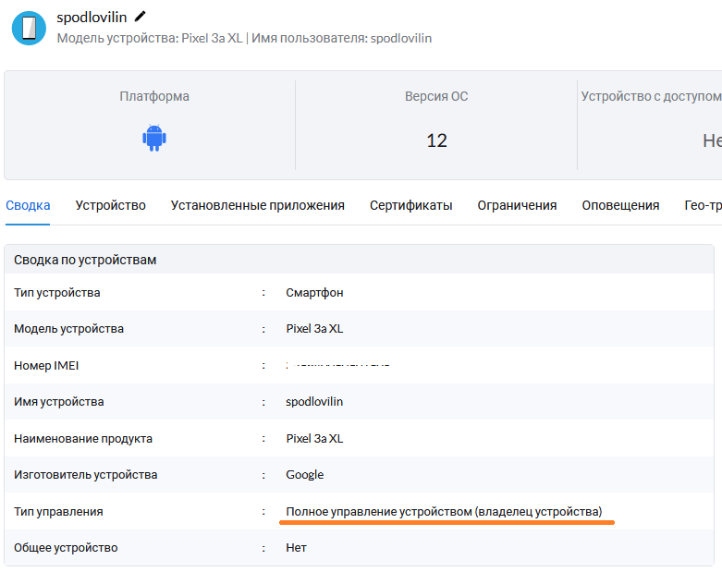Viewport: 722px width, 572px height.
Task: Click the Сводка по устройствам panel header
Action: coord(85,260)
